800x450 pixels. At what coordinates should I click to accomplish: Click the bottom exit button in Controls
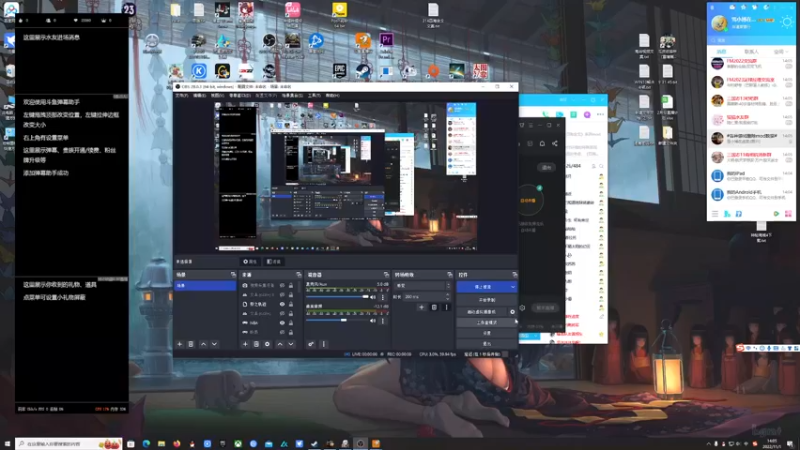pyautogui.click(x=487, y=344)
